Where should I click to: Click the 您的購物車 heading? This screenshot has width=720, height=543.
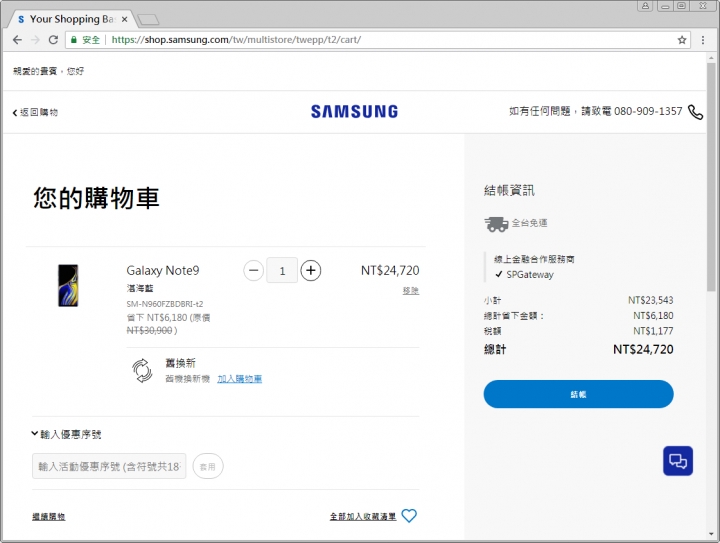pos(96,198)
